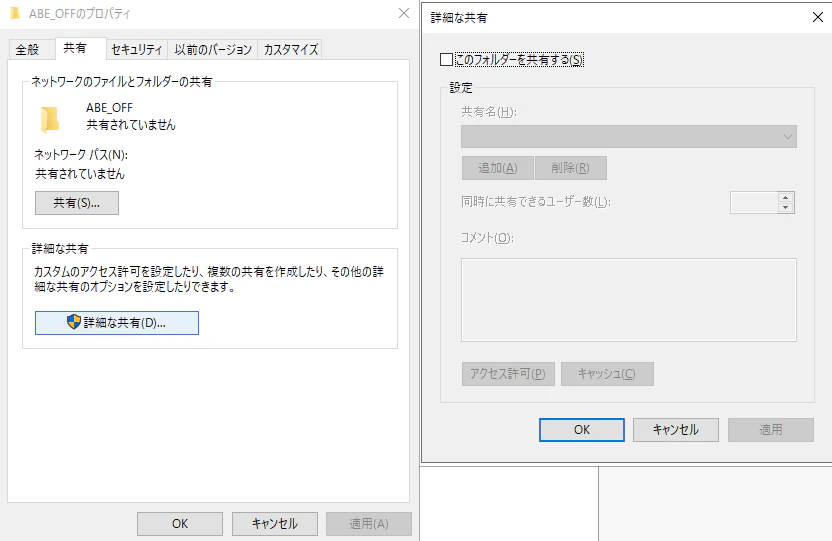Increase the simultaneous user count with up arrow
The width and height of the screenshot is (832, 541).
(x=785, y=197)
